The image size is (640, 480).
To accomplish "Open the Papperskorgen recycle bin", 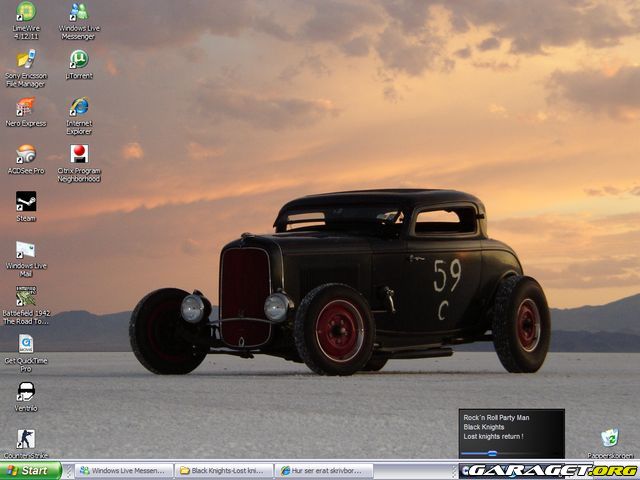I will pos(609,438).
